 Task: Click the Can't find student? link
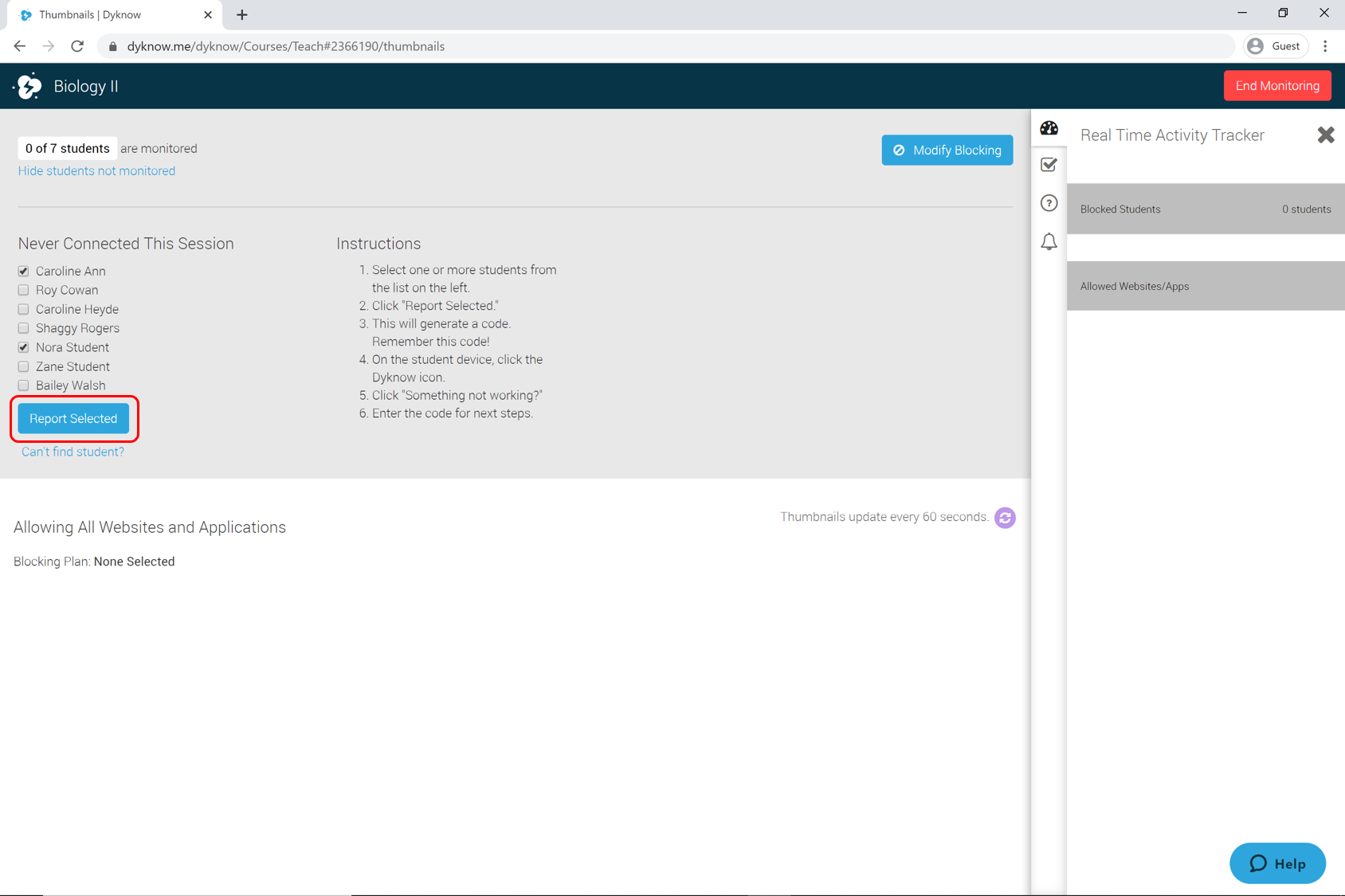(x=73, y=452)
